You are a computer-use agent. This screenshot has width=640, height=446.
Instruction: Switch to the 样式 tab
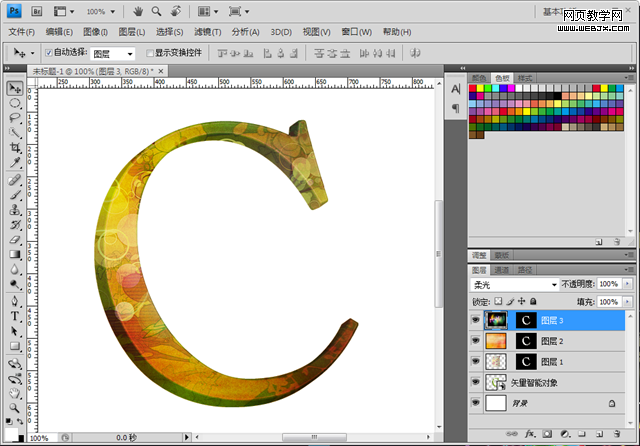[x=524, y=78]
